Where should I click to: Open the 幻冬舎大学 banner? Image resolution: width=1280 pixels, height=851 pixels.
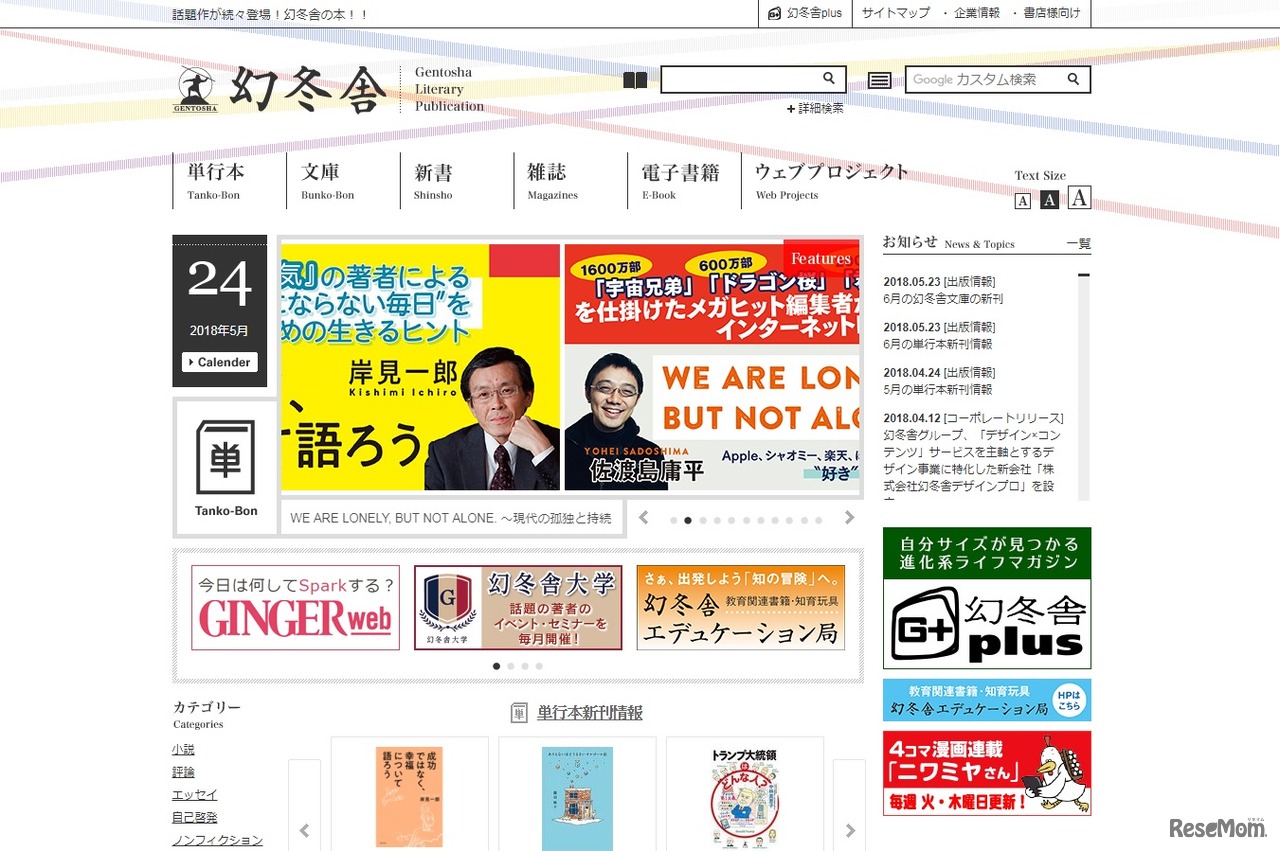pos(518,608)
